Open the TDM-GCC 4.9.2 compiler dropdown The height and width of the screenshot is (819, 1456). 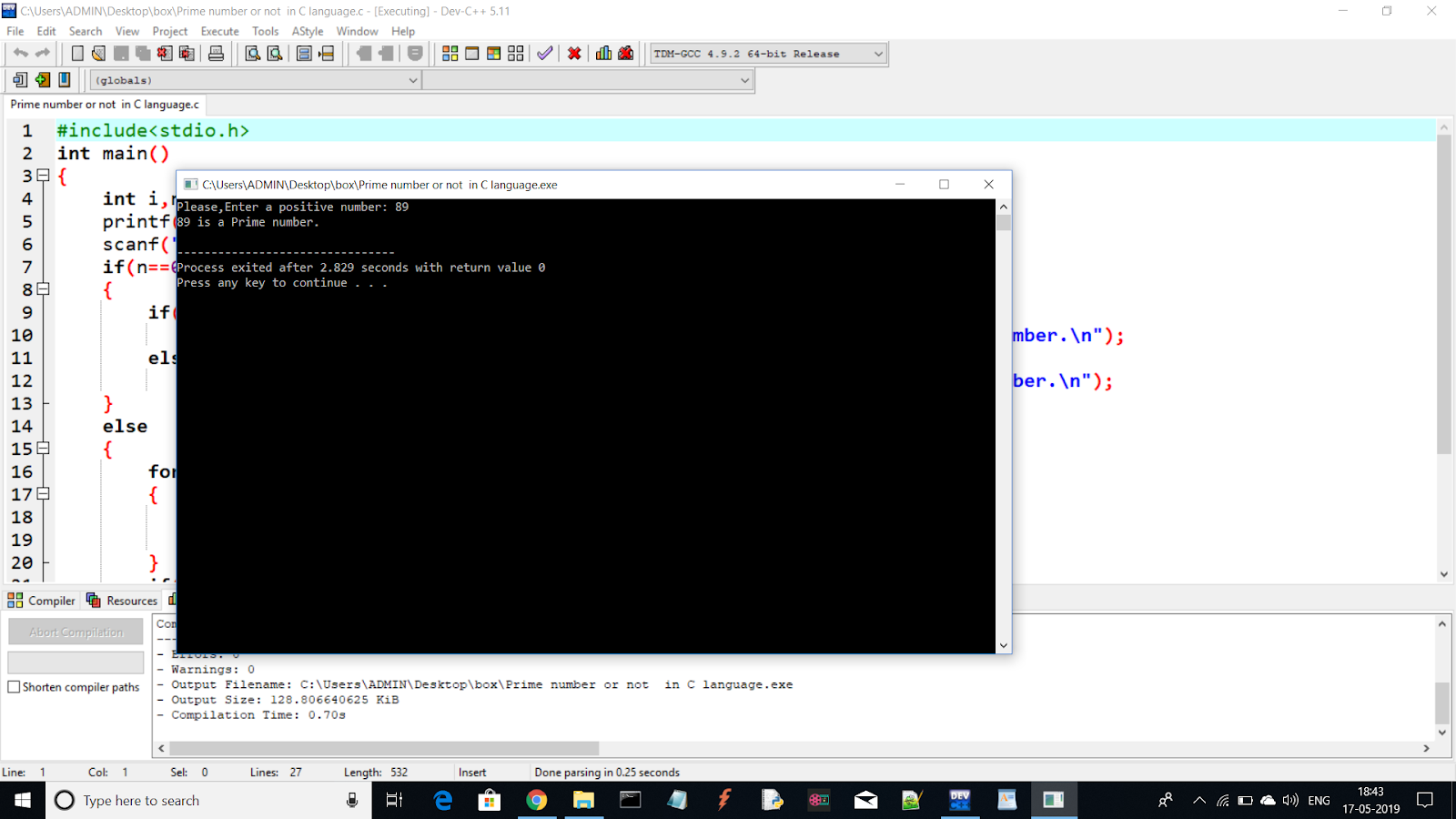pyautogui.click(x=876, y=53)
